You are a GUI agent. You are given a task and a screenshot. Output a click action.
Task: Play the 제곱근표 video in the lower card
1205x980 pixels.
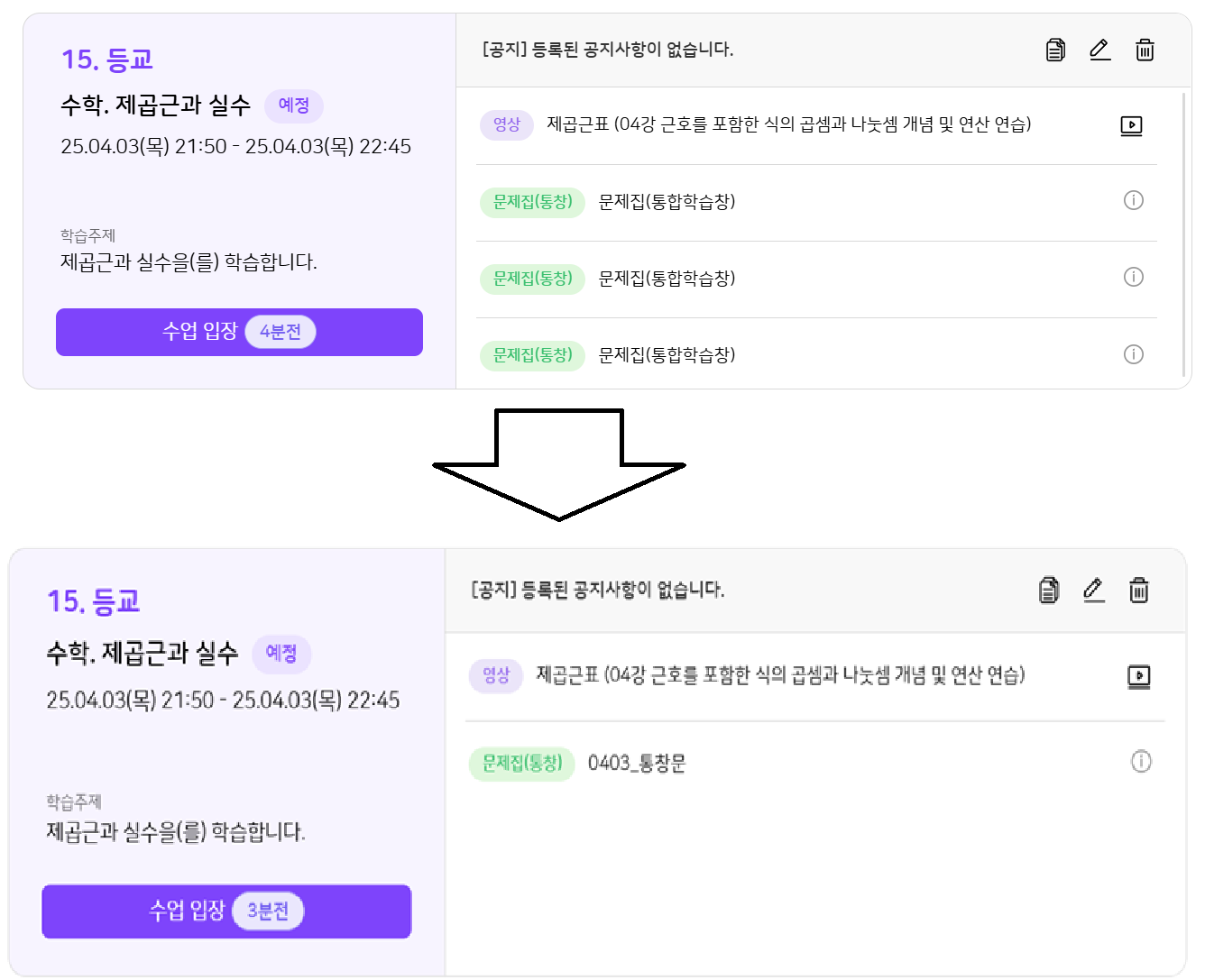1139,675
